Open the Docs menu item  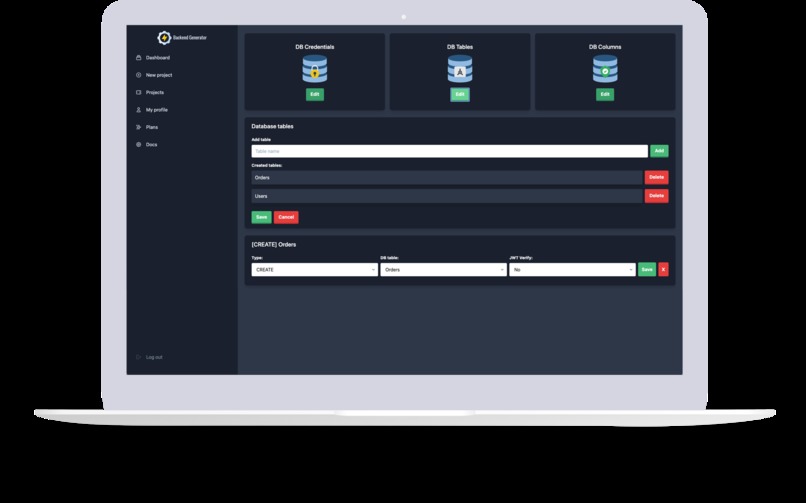click(151, 144)
